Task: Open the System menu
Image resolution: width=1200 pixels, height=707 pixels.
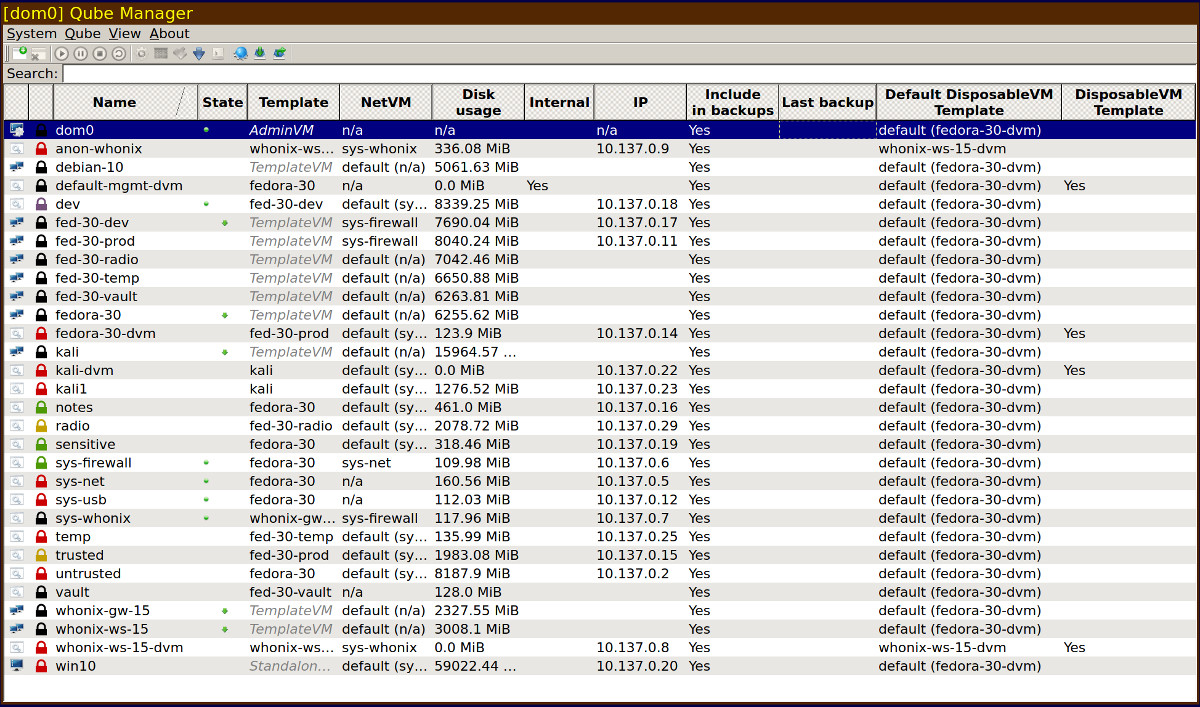Action: tap(32, 33)
